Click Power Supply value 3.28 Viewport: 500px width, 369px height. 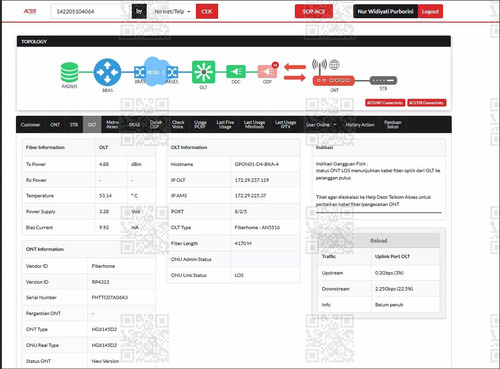point(104,212)
